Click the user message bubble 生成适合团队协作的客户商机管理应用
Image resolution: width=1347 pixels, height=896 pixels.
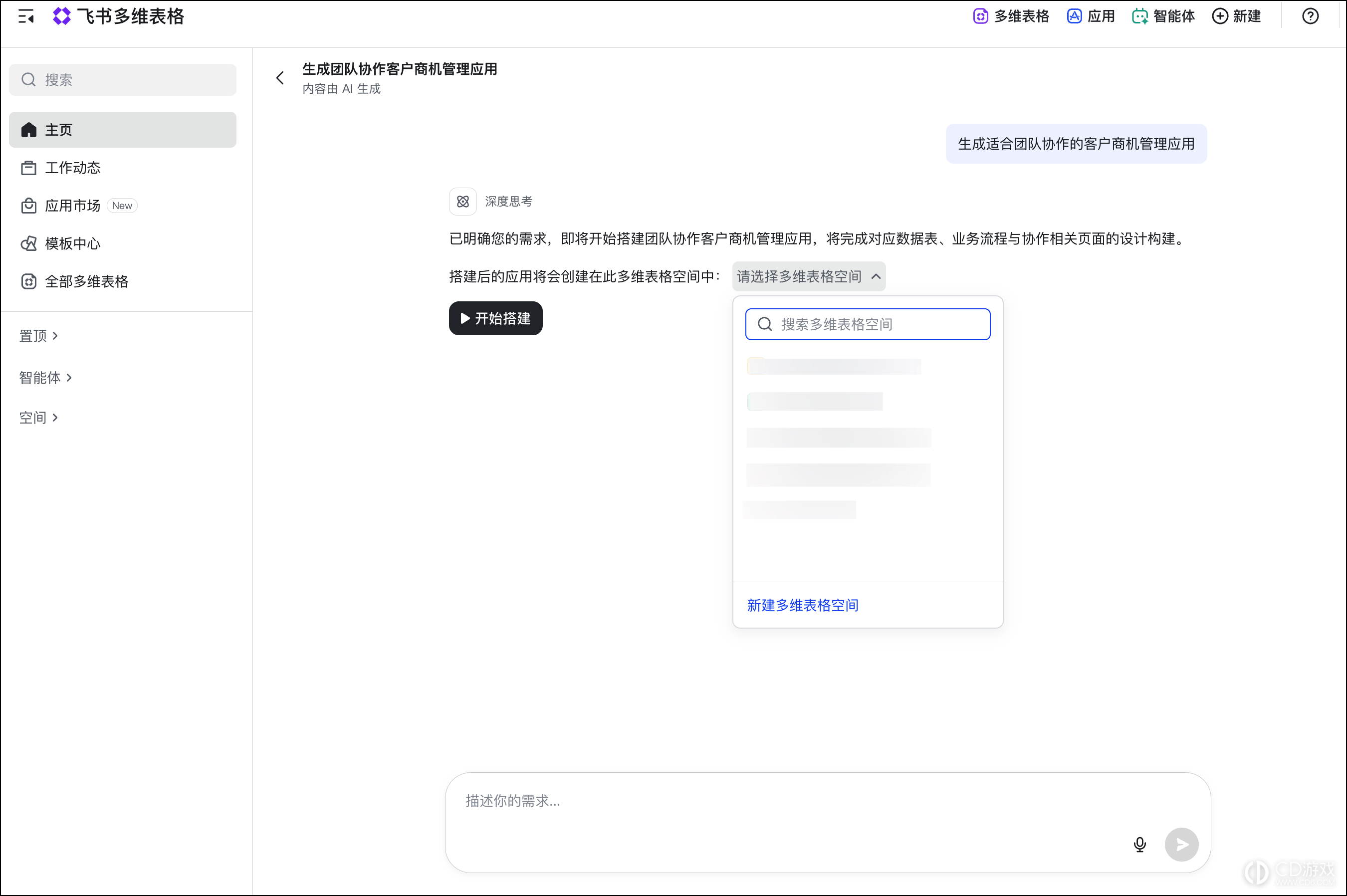click(x=1076, y=144)
